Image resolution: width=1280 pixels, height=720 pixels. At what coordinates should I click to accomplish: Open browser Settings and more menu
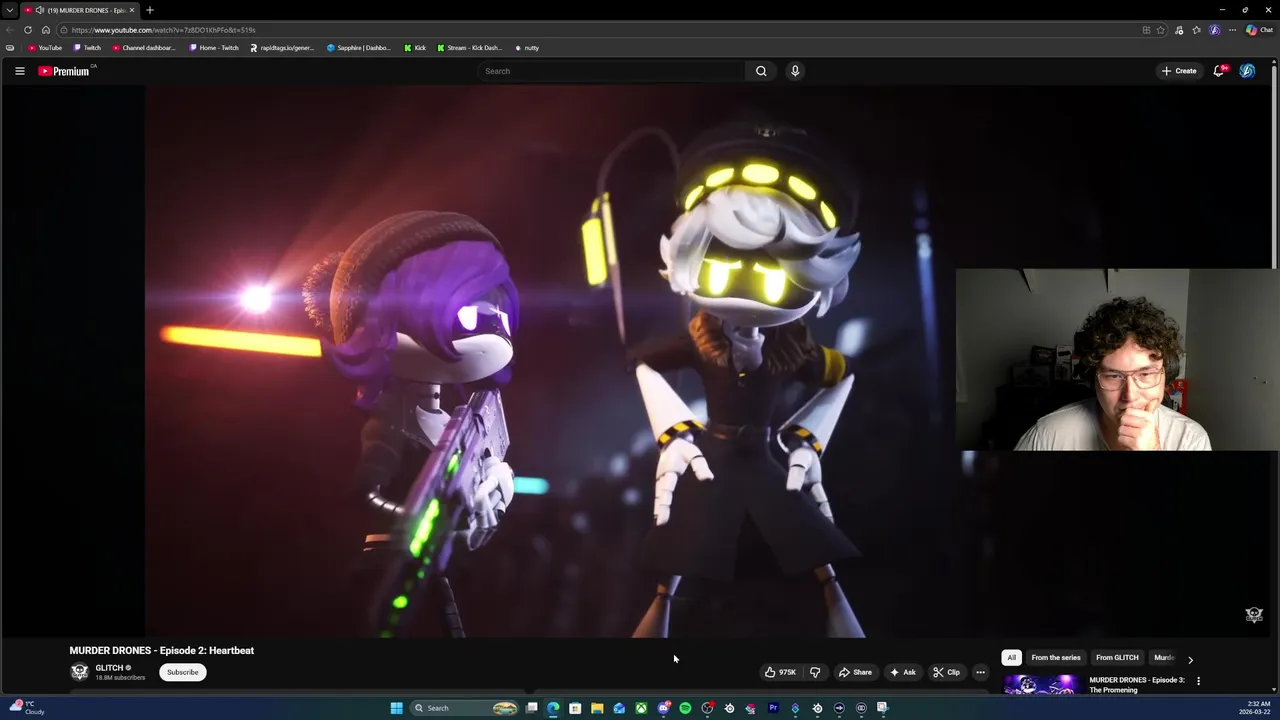click(x=1232, y=30)
